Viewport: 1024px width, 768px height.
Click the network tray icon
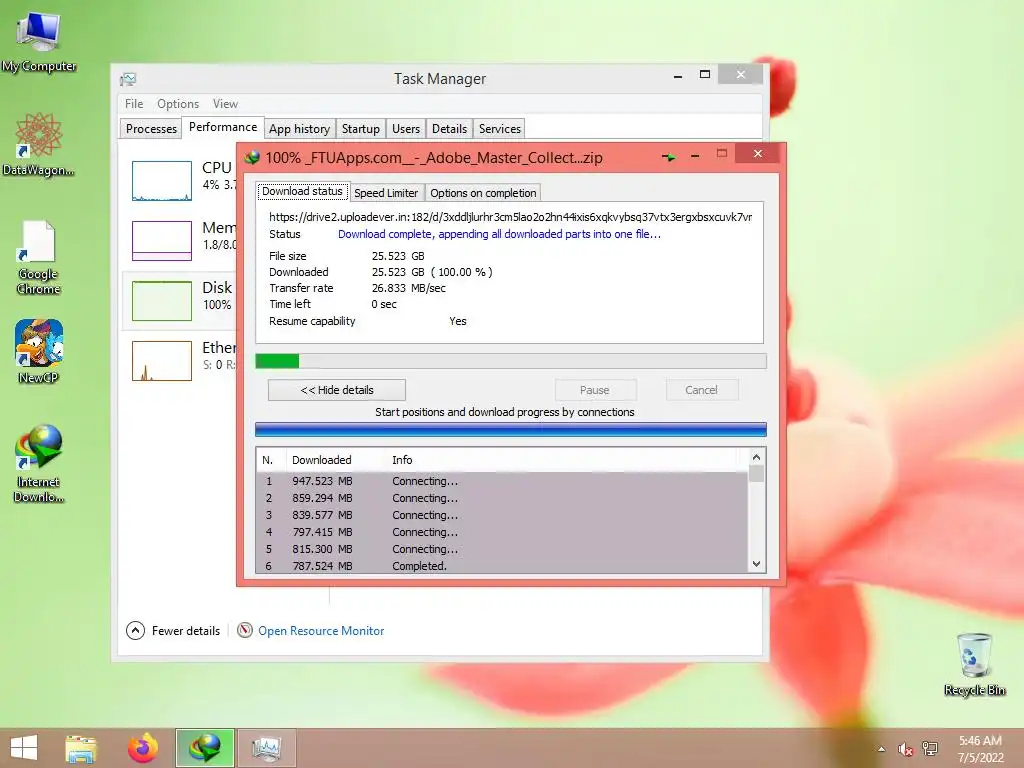pyautogui.click(x=929, y=749)
